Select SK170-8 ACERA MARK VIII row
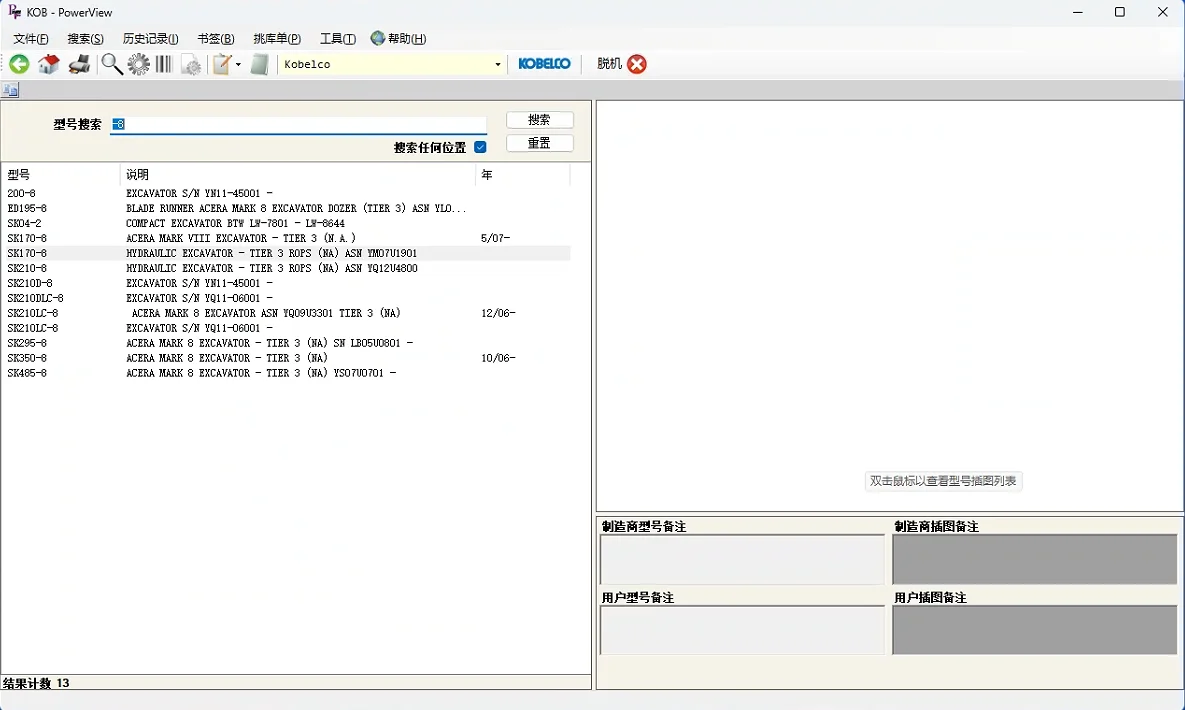Viewport: 1185px width, 710px height. (286, 238)
